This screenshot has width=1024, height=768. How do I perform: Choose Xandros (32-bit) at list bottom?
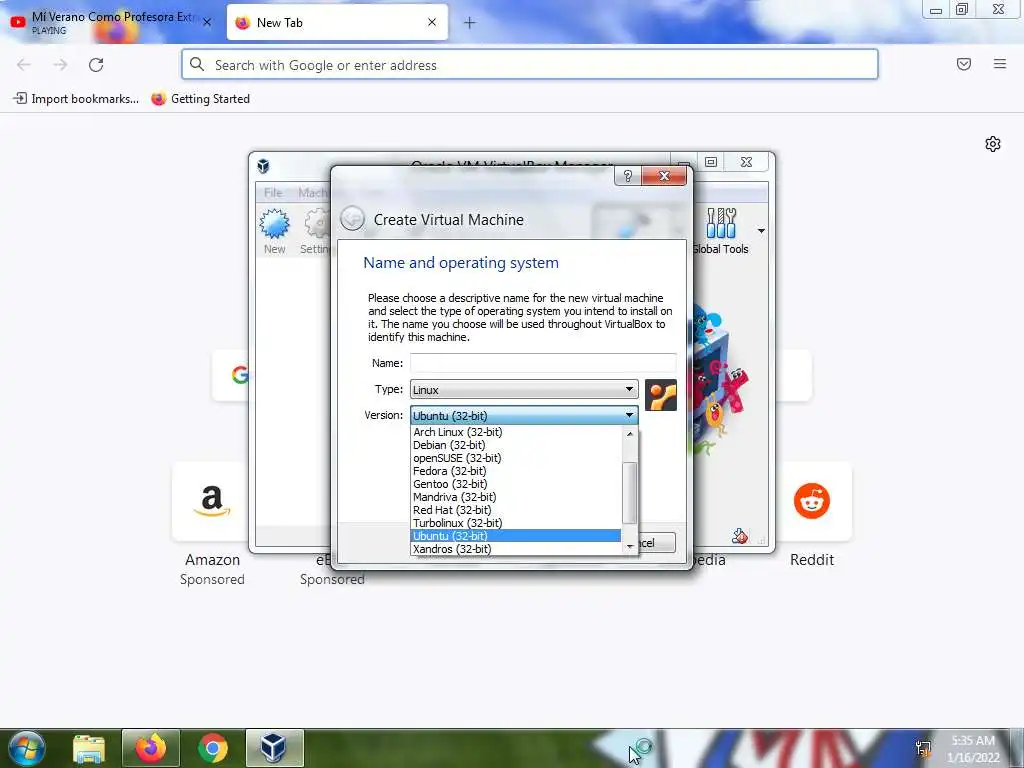(x=516, y=549)
